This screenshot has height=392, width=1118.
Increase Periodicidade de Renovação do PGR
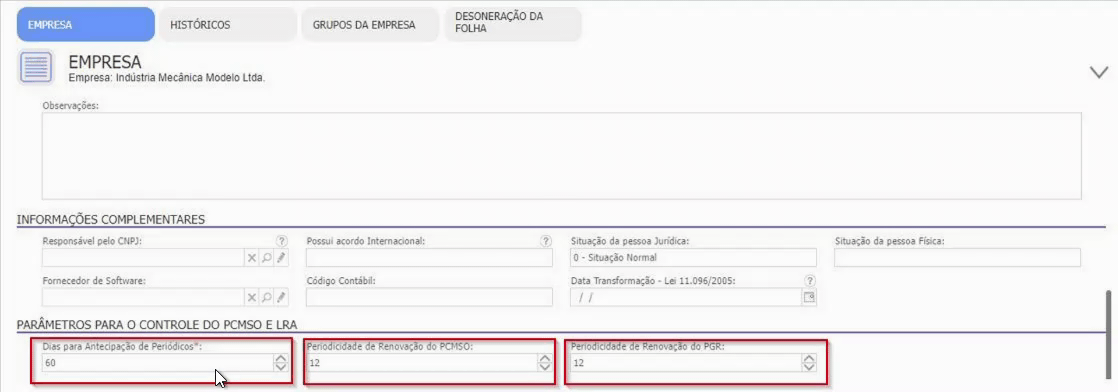coord(809,359)
